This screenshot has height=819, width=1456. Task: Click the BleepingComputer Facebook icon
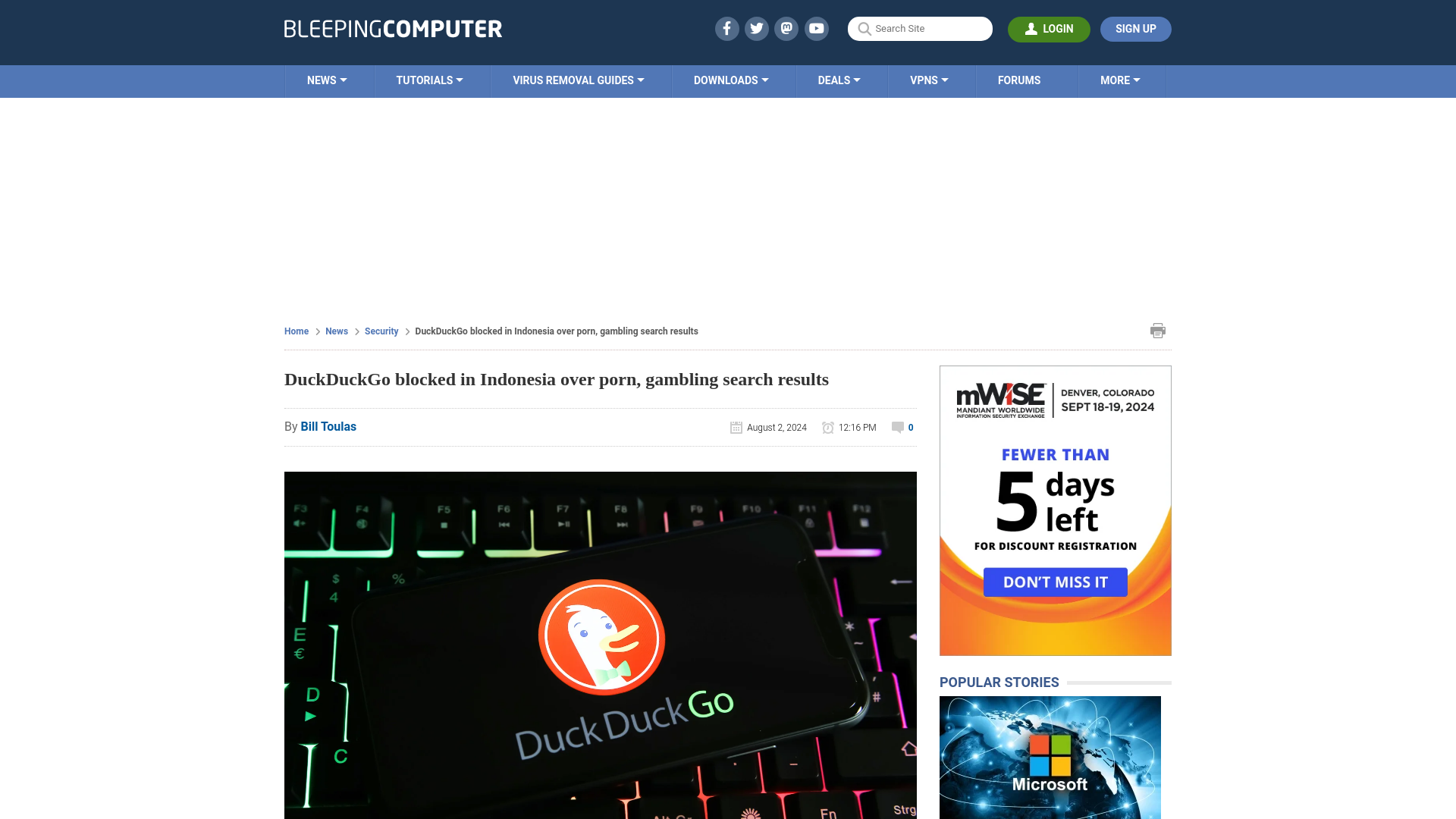point(727,28)
